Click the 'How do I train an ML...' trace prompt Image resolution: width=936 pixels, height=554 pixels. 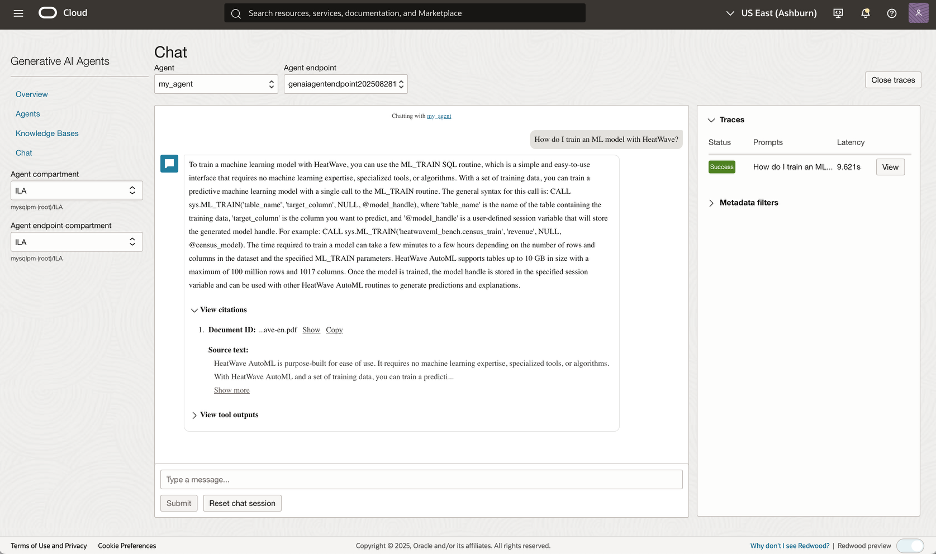pyautogui.click(x=792, y=167)
